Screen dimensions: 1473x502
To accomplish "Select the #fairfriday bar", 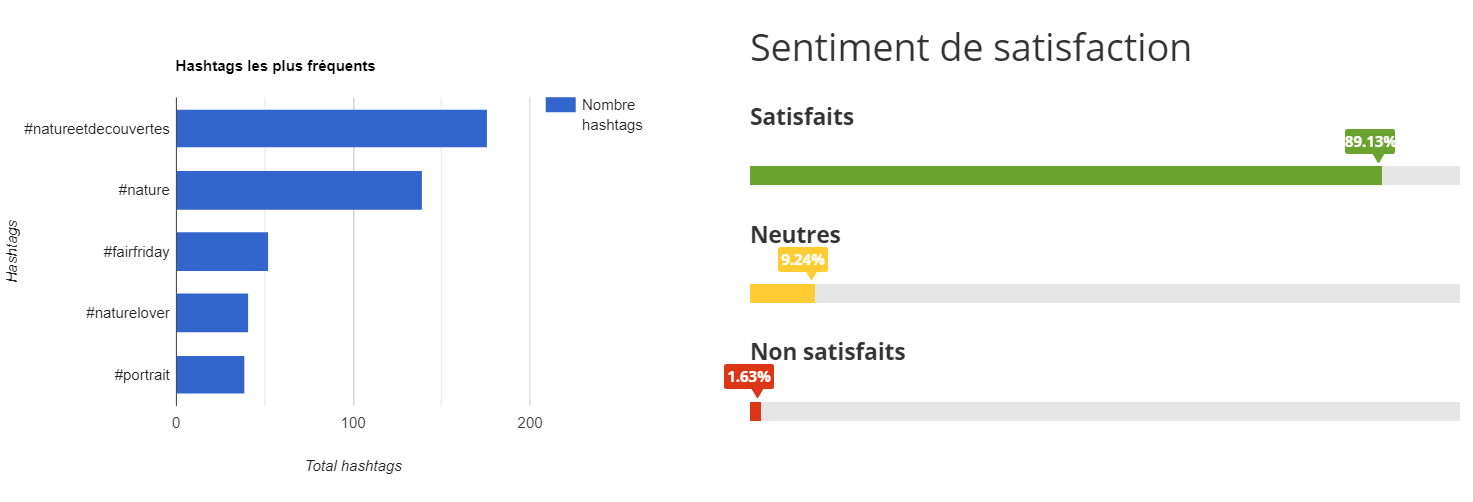I will [222, 252].
